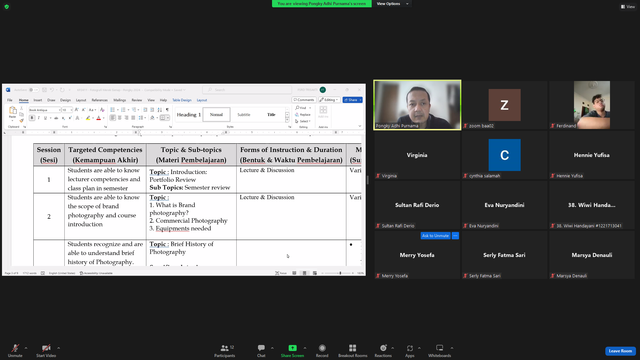Image resolution: width=640 pixels, height=360 pixels.
Task: Open the Participants panel
Action: pyautogui.click(x=224, y=350)
